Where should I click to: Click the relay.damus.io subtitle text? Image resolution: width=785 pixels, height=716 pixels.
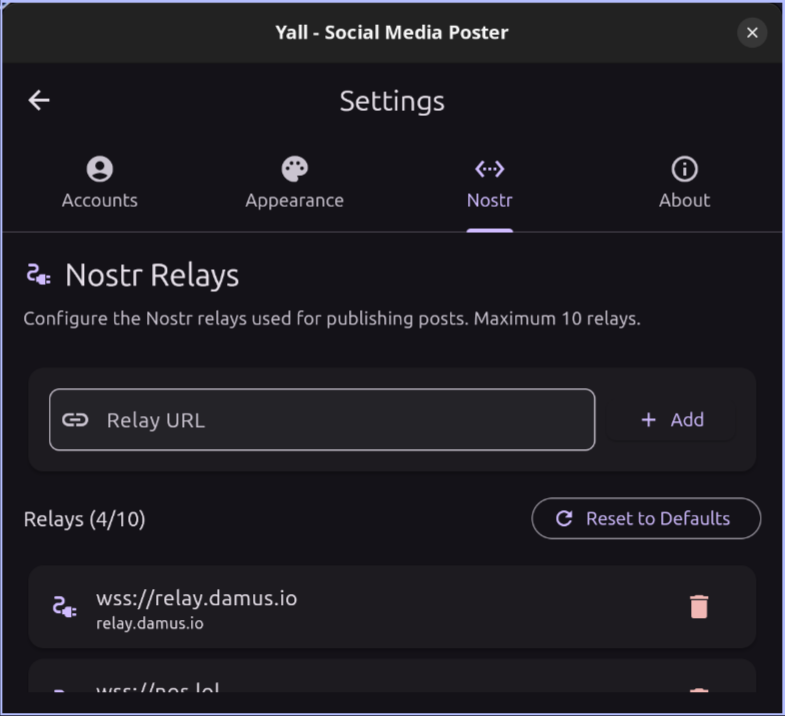click(x=150, y=623)
